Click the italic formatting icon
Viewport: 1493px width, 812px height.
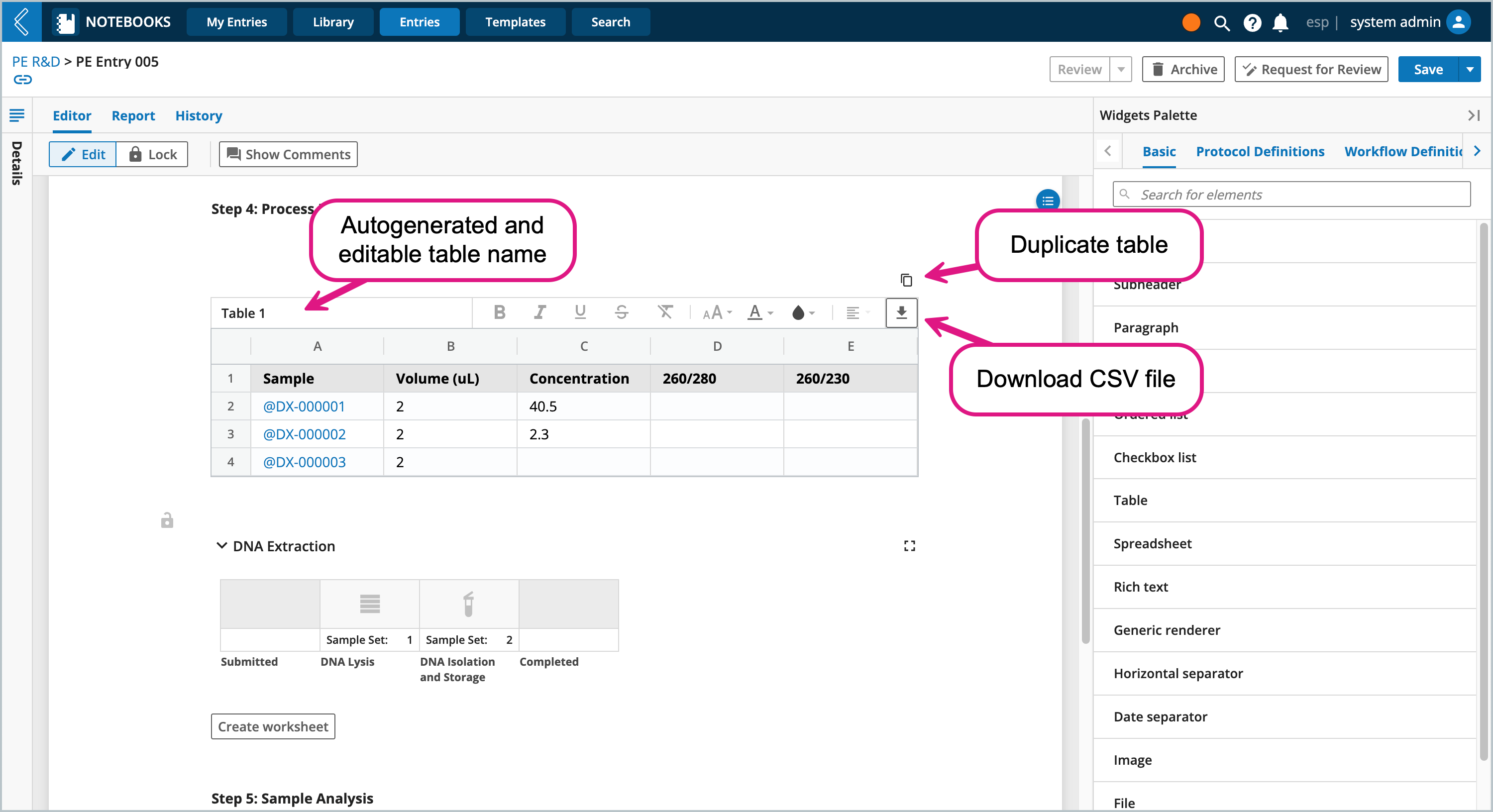(539, 313)
